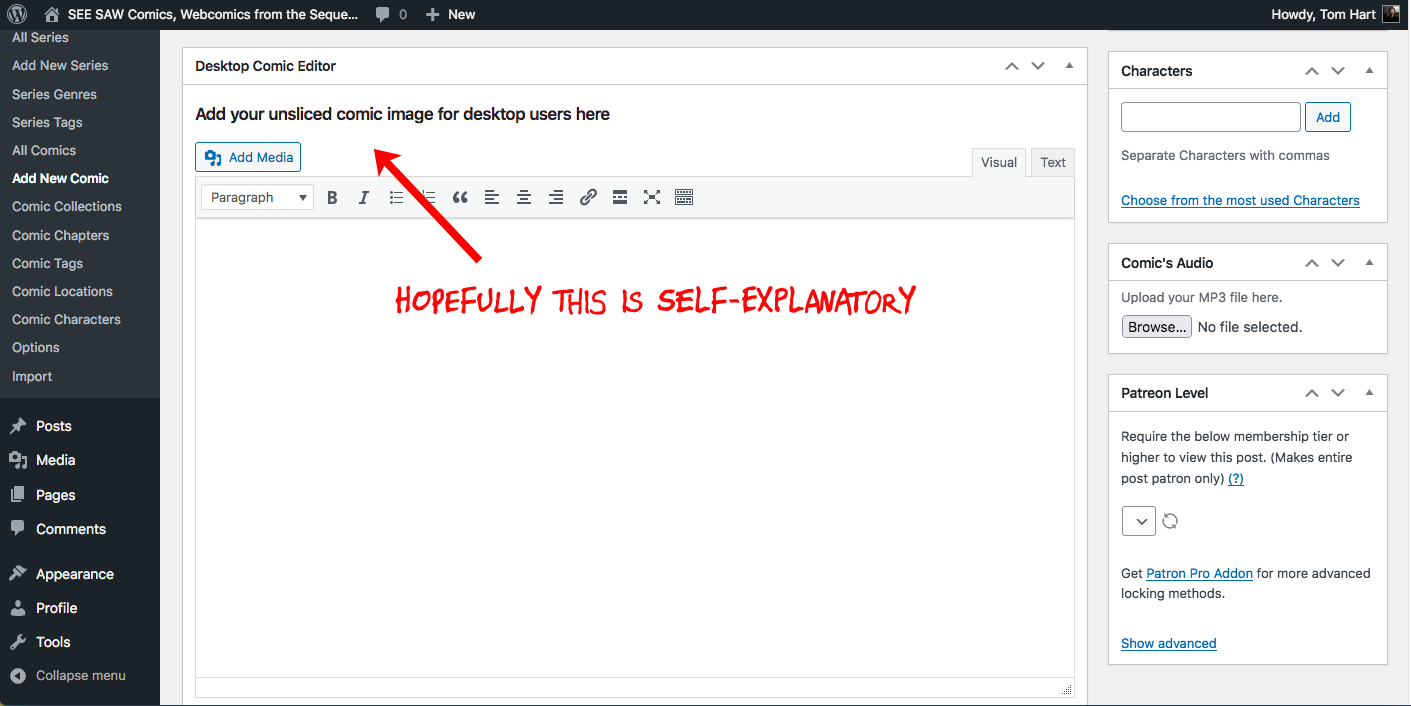The image size is (1411, 706).
Task: Open the Paragraph format dropdown
Action: point(258,197)
